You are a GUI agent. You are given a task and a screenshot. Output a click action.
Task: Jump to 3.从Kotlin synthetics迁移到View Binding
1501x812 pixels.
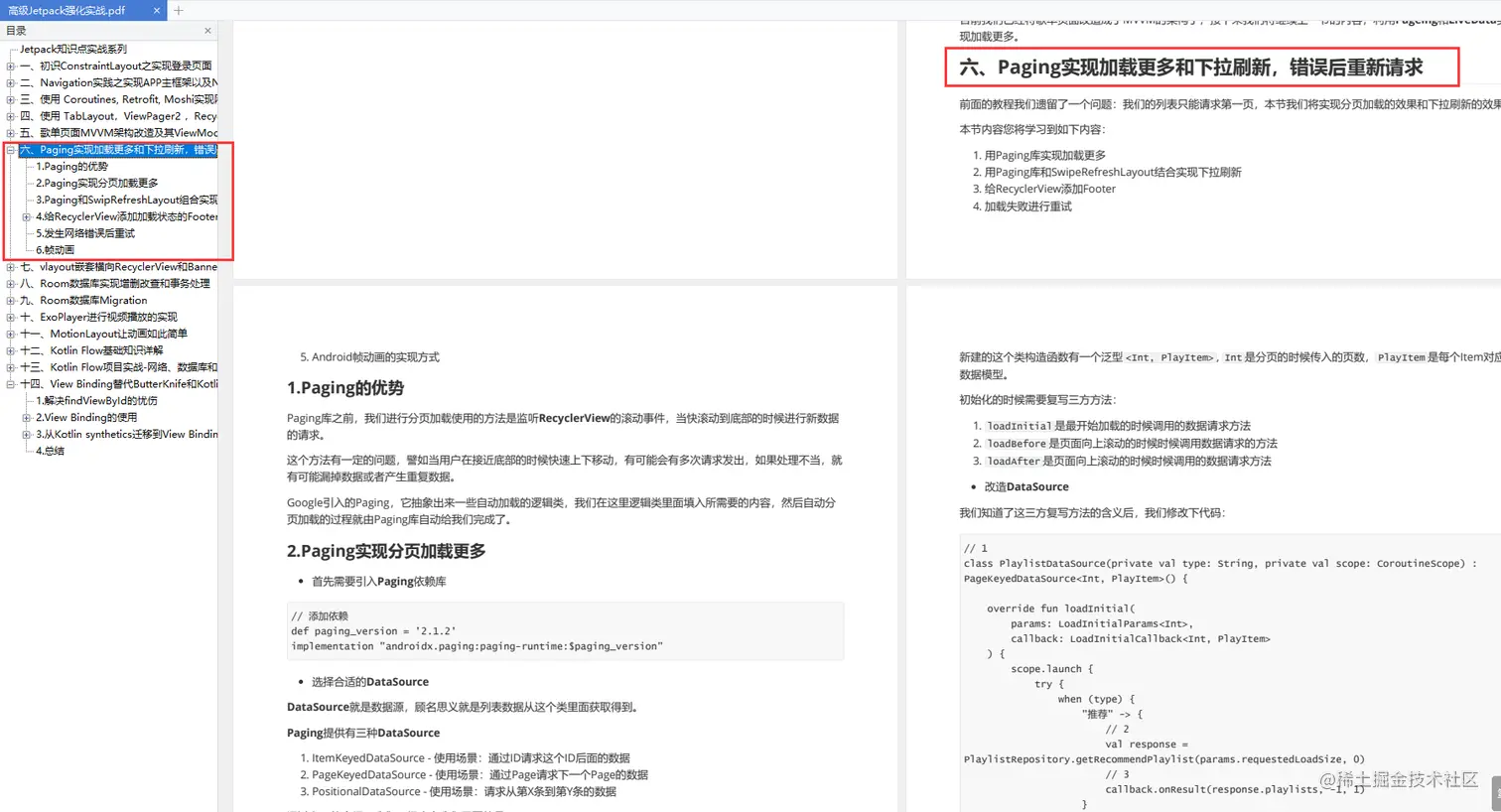point(127,435)
